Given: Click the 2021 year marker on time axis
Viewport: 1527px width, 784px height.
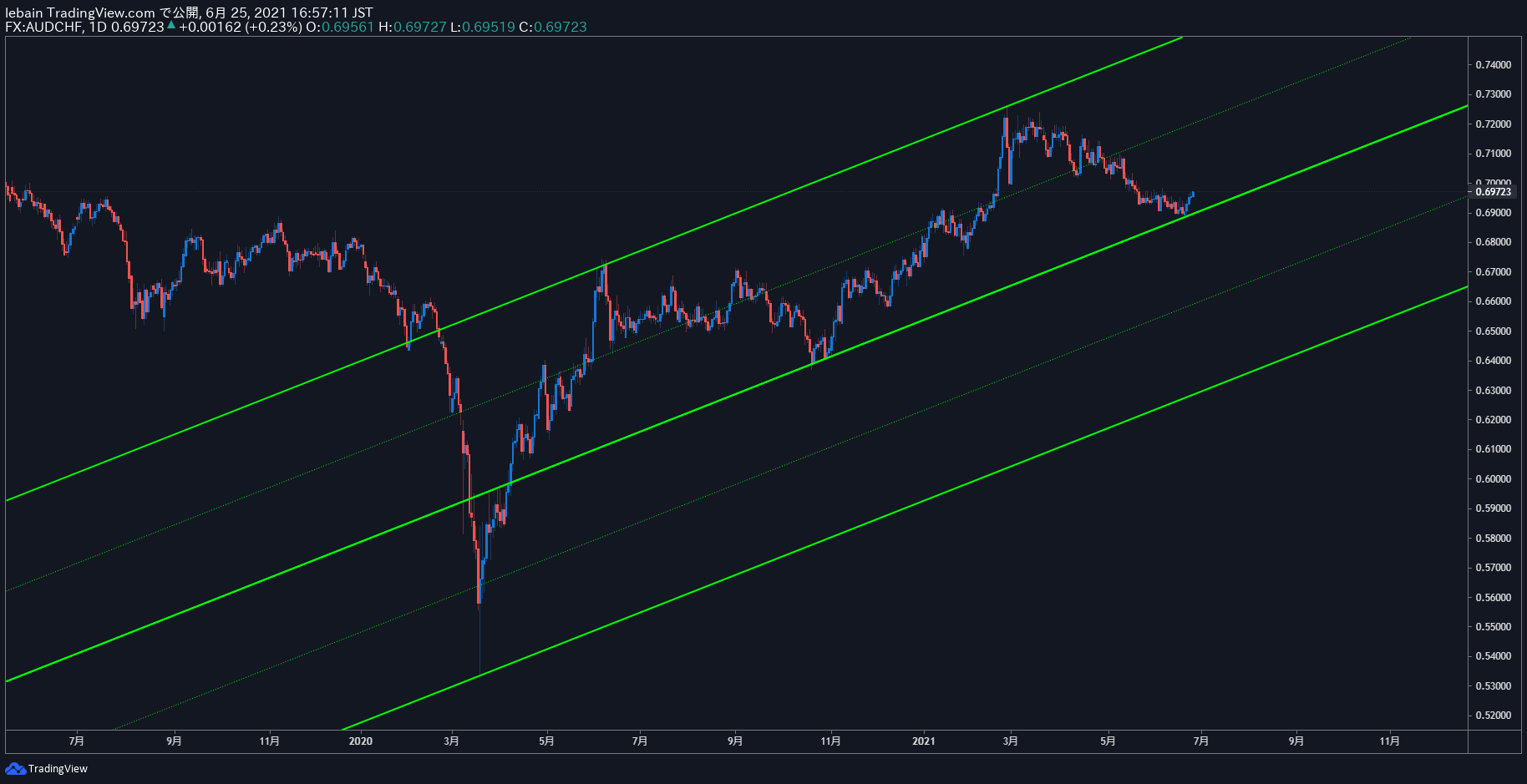Looking at the screenshot, I should coord(924,741).
